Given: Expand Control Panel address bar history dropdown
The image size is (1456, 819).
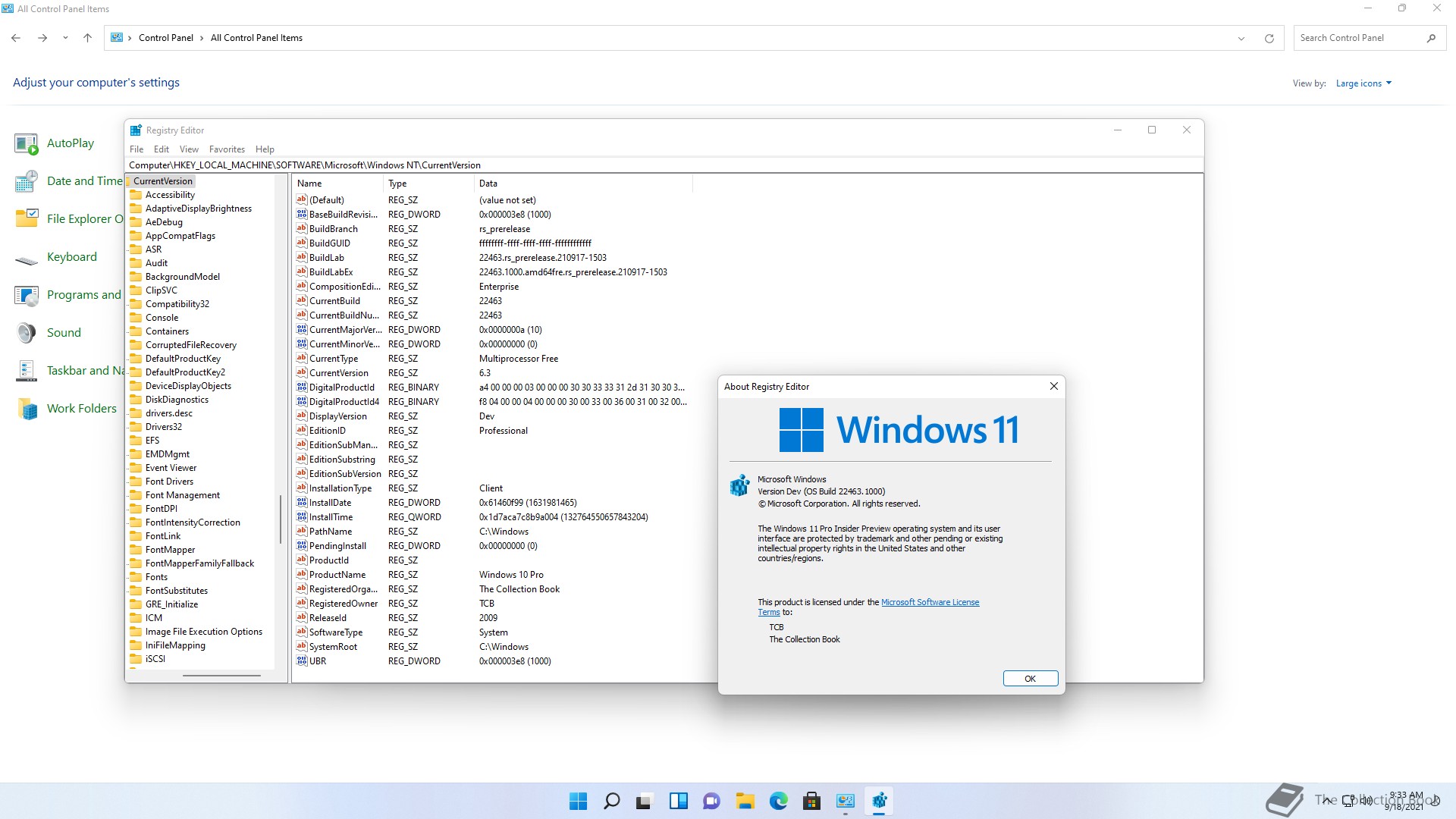Looking at the screenshot, I should pos(1241,38).
